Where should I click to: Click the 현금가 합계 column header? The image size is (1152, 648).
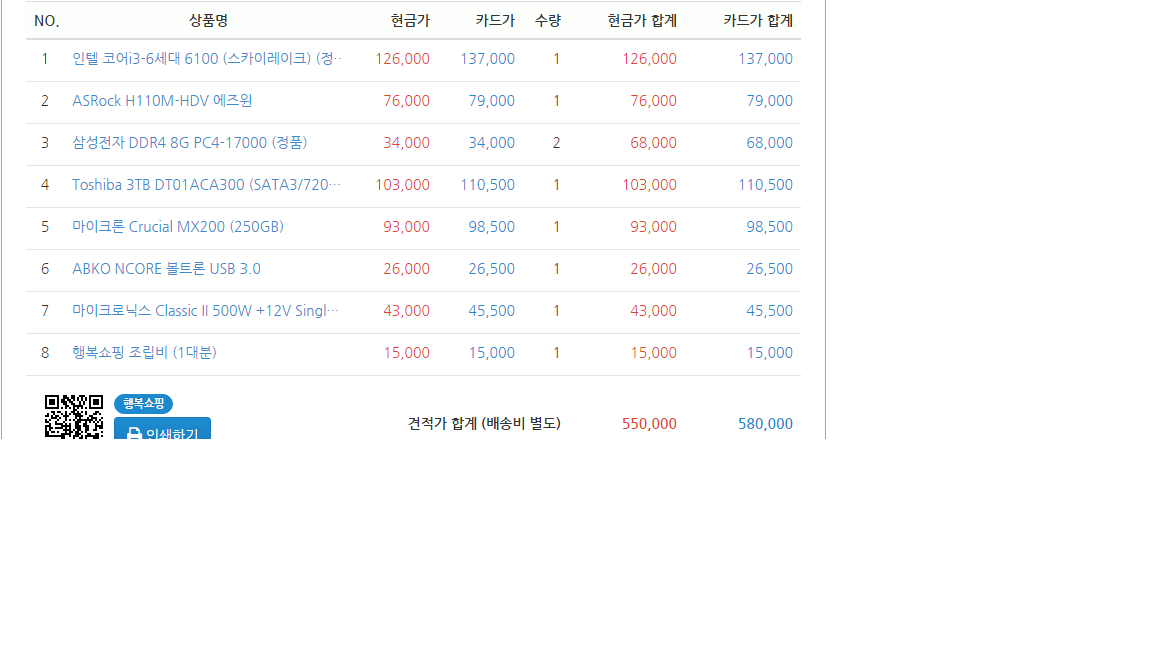tap(641, 21)
